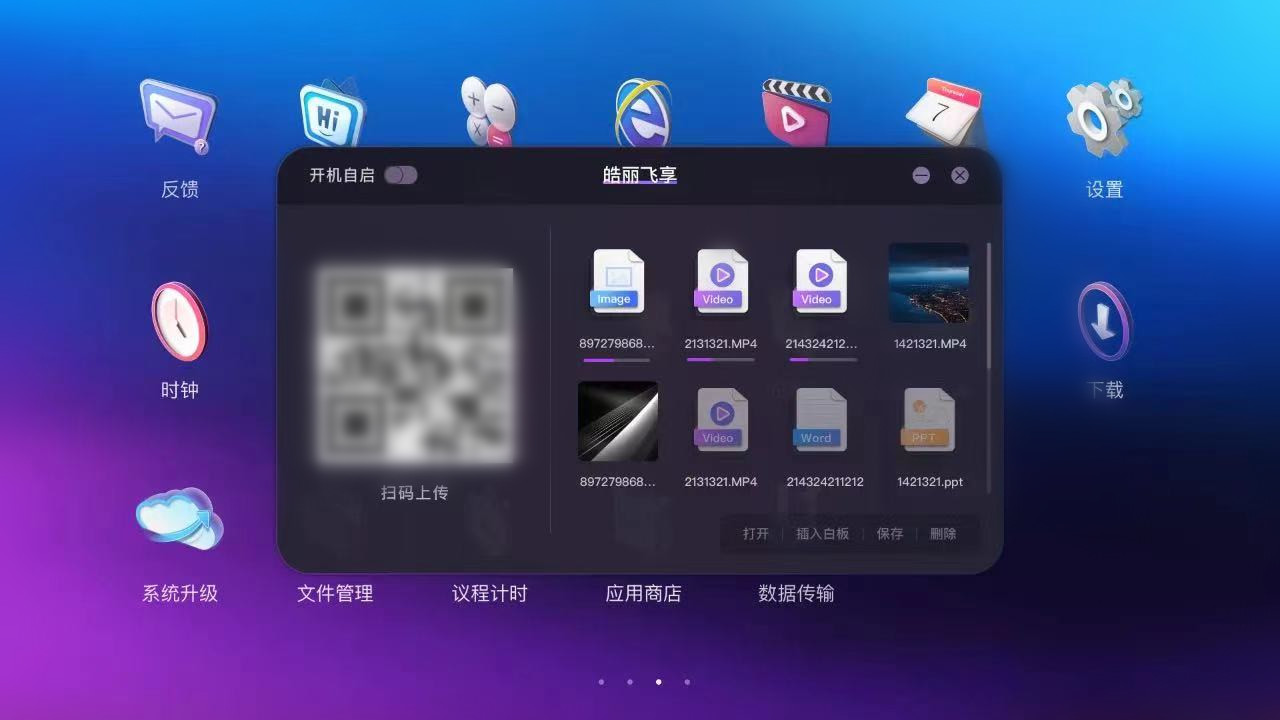Go to the first page indicator dot
This screenshot has width=1280, height=720.
tap(601, 682)
